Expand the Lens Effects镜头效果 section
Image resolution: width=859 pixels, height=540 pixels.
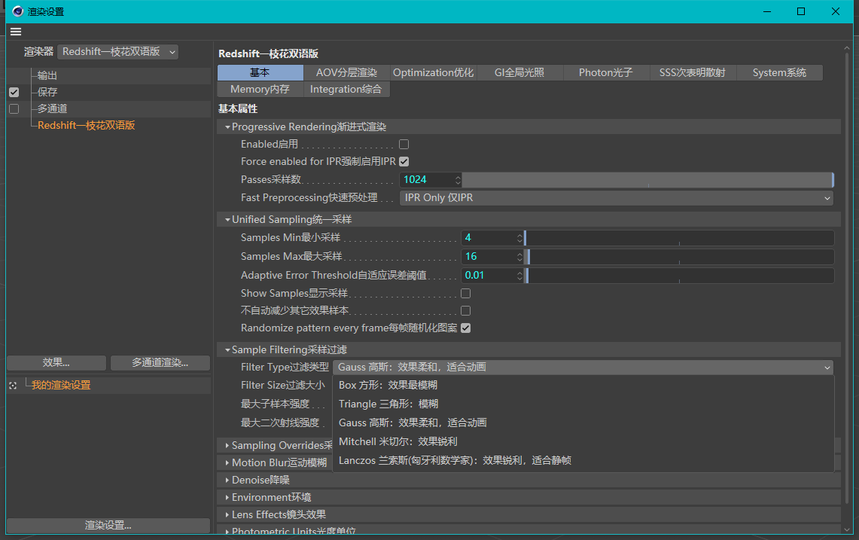click(x=227, y=515)
